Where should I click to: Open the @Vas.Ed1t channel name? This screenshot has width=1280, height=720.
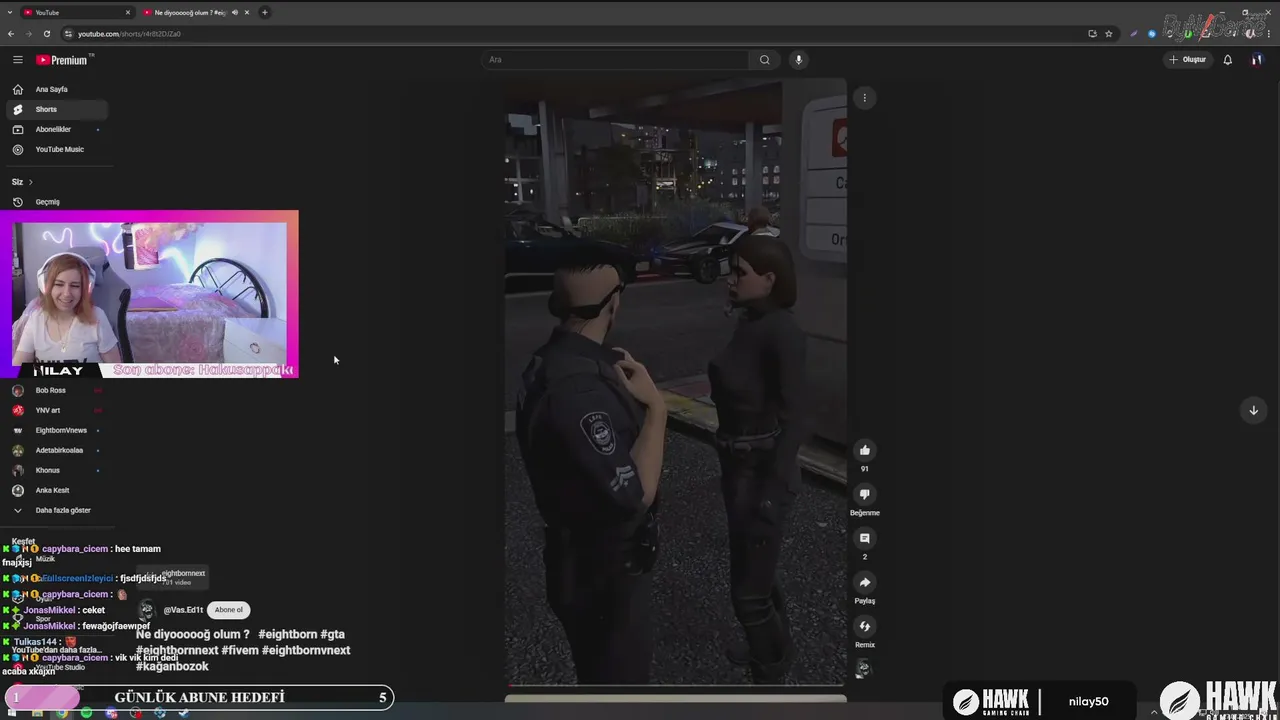point(183,610)
